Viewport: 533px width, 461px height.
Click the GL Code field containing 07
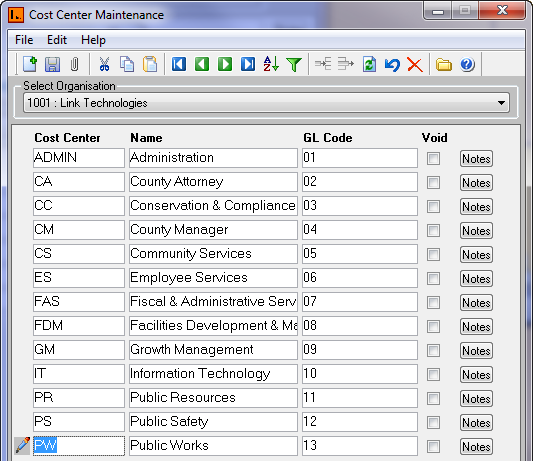pyautogui.click(x=360, y=302)
